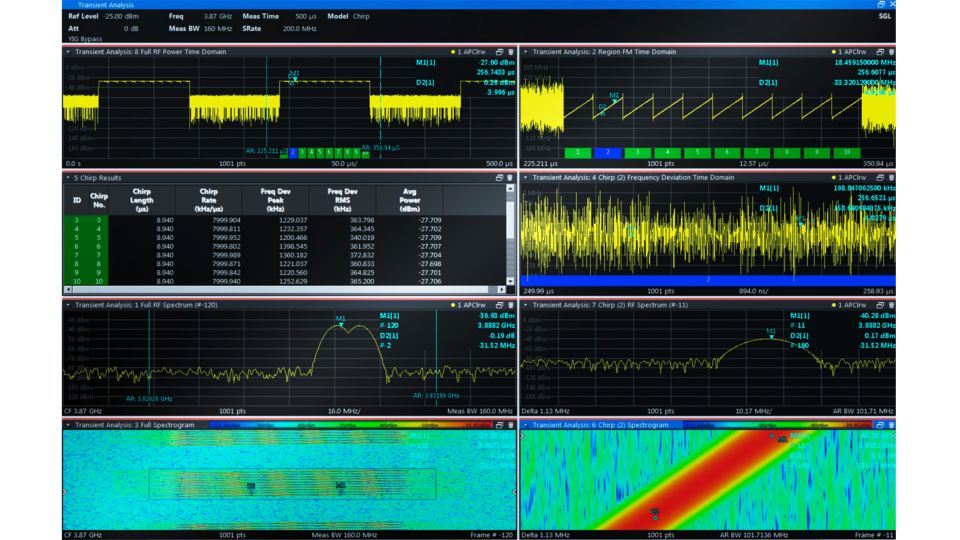
Task: Select marker M1 on FM Time Domain trace
Action: tap(614, 97)
